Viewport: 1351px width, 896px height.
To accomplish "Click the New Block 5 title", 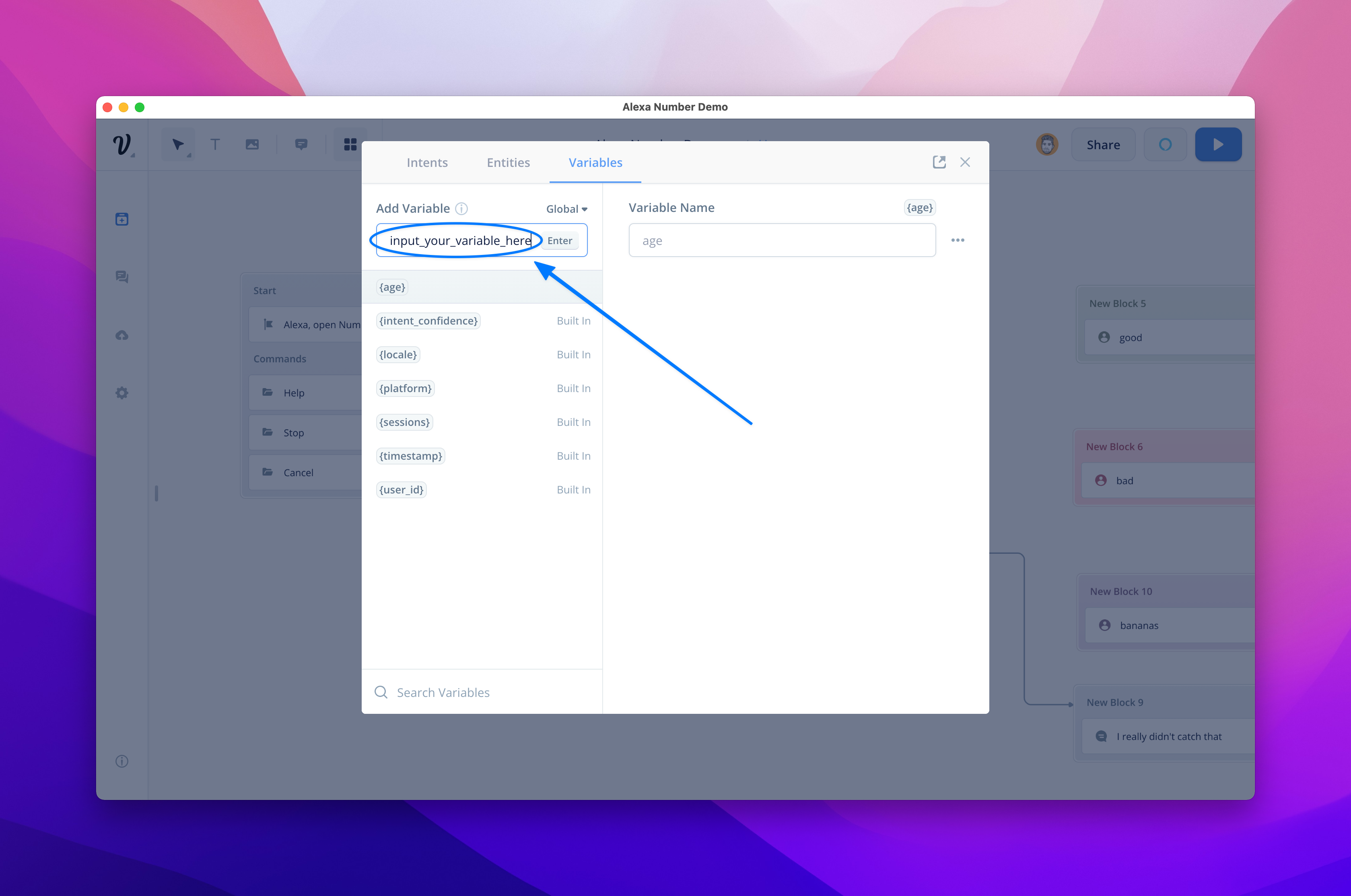I will tap(1117, 304).
